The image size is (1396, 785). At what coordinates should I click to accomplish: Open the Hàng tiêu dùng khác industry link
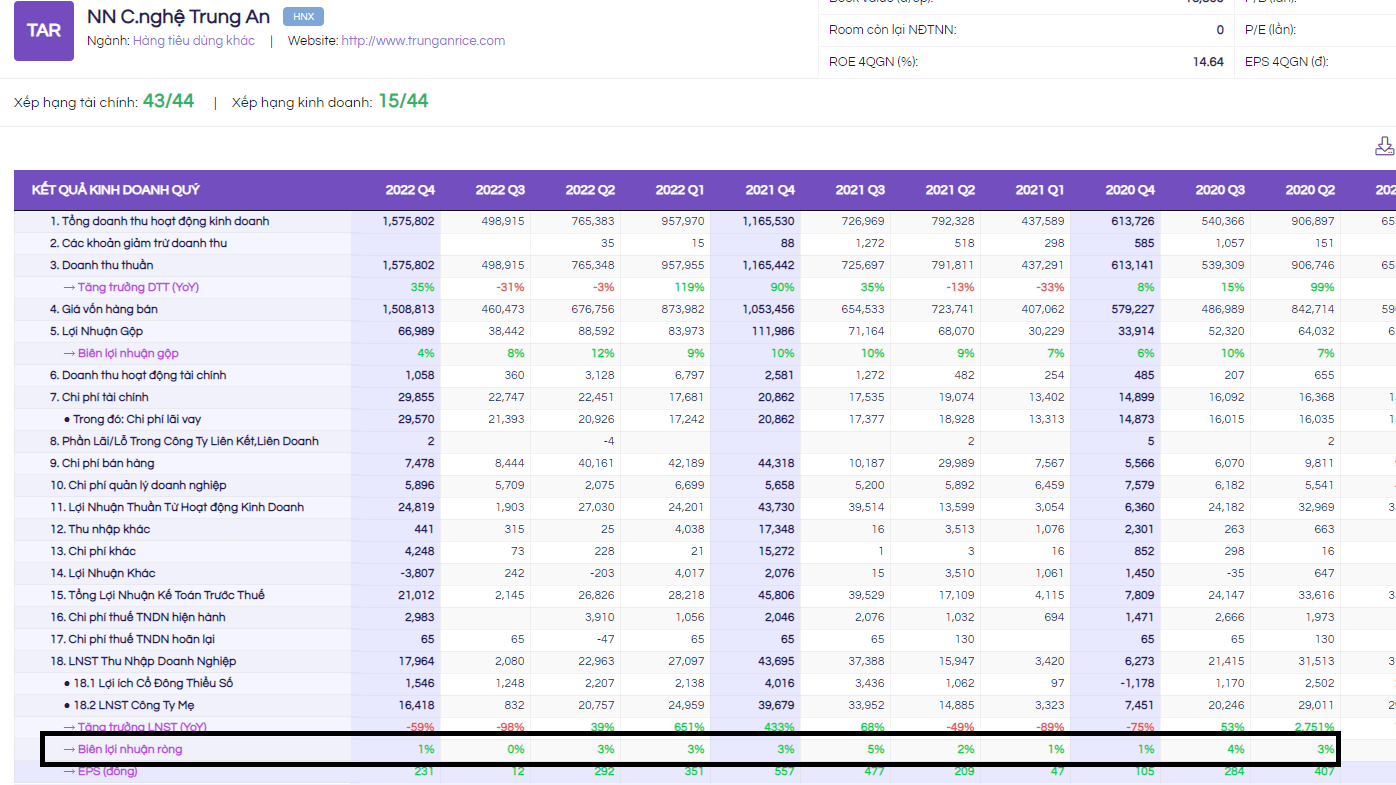click(x=194, y=41)
